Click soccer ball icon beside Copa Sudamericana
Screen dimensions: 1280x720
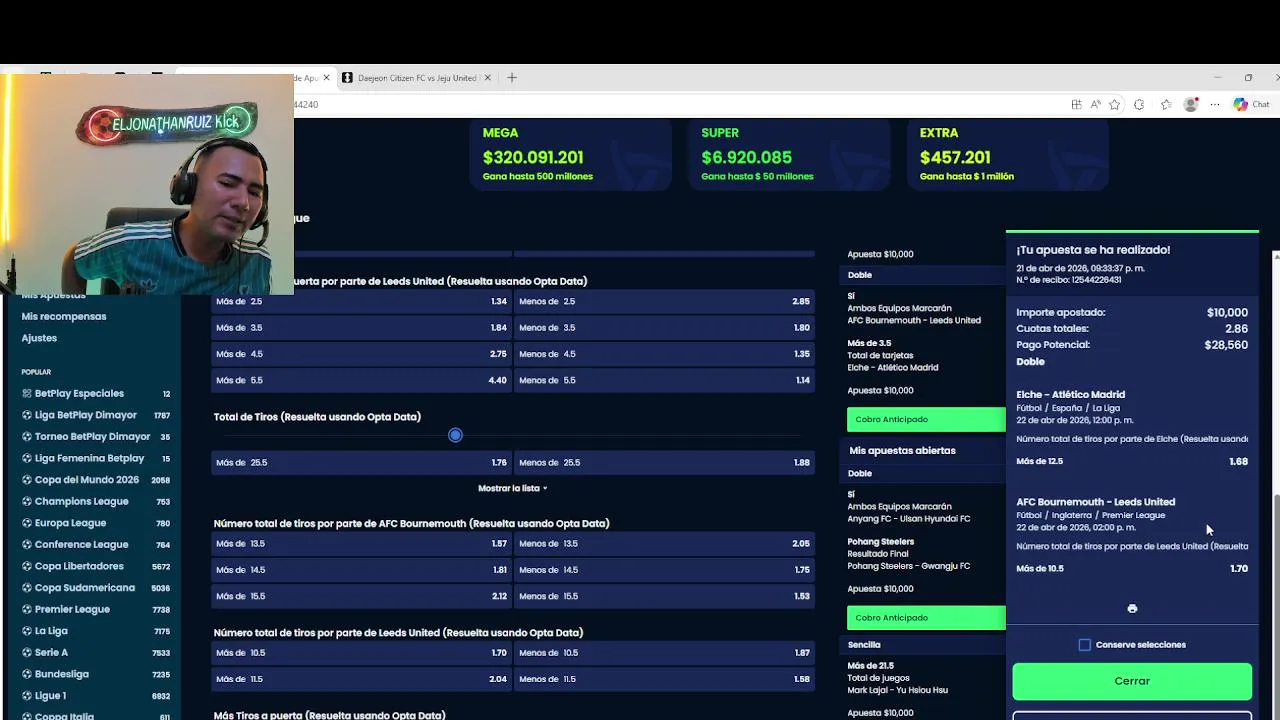point(27,588)
